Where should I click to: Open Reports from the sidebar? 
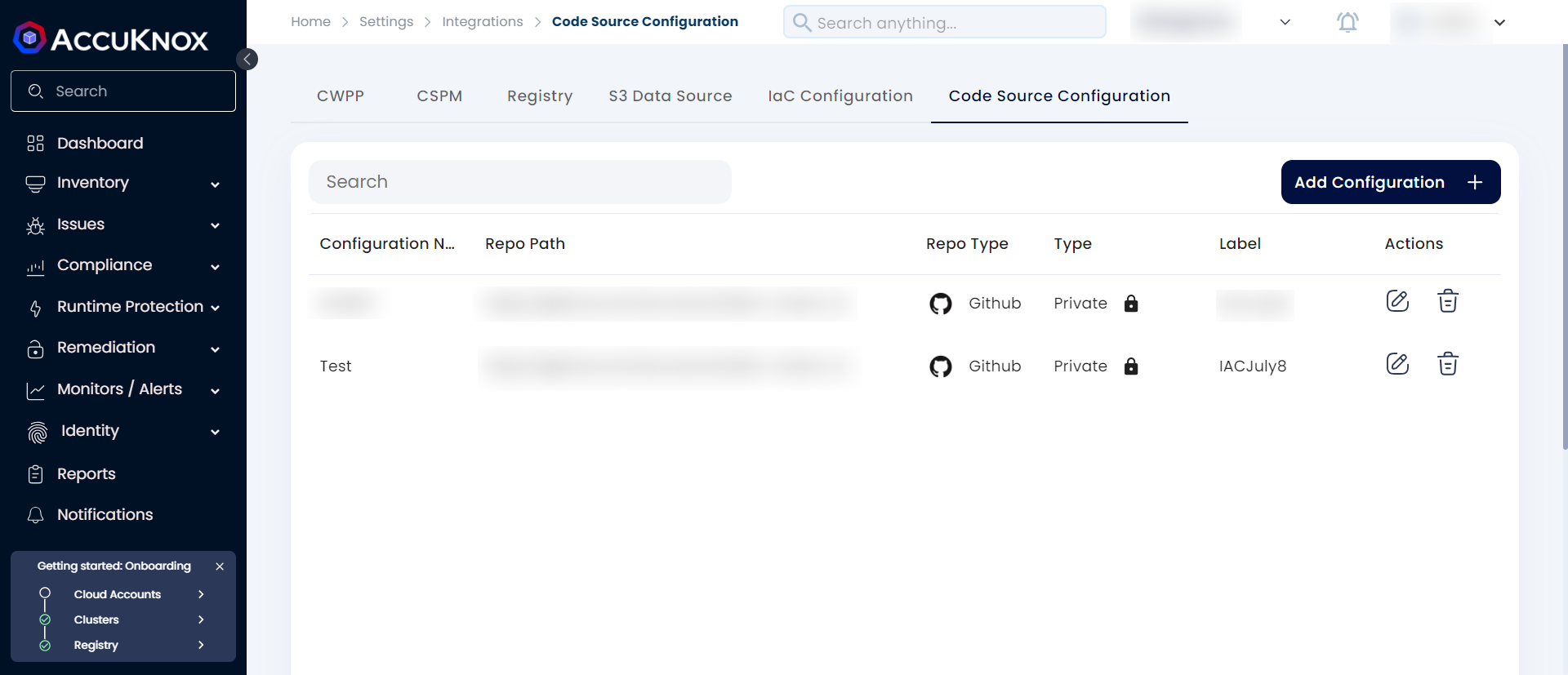tap(87, 474)
